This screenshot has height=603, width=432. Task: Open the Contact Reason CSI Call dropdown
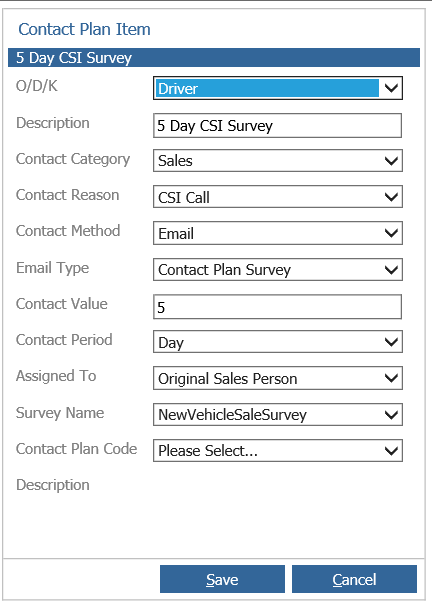click(x=278, y=197)
